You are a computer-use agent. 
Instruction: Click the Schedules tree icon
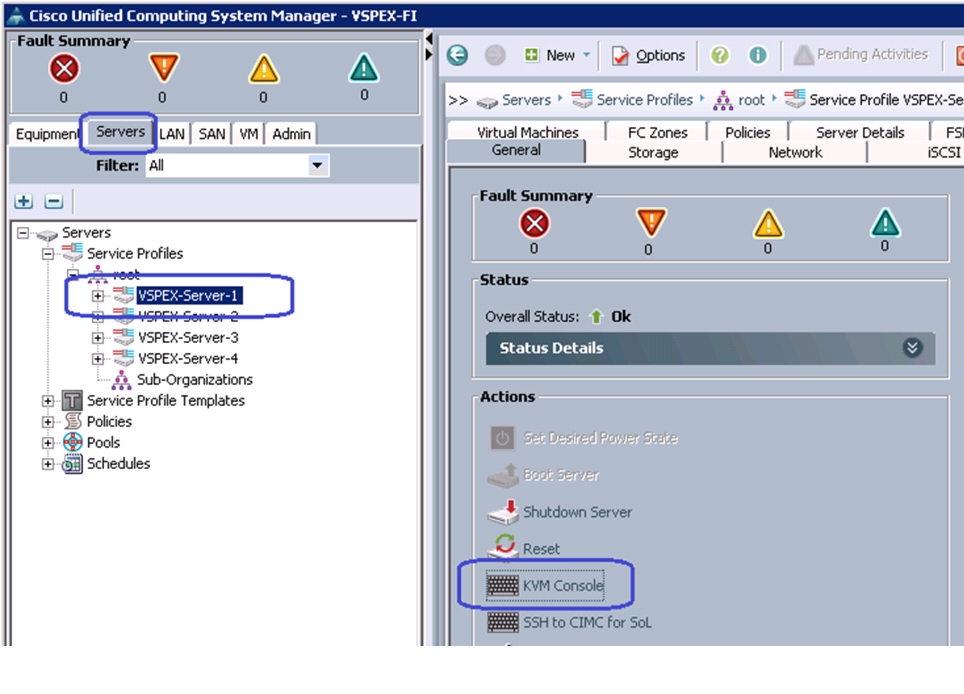tap(73, 463)
